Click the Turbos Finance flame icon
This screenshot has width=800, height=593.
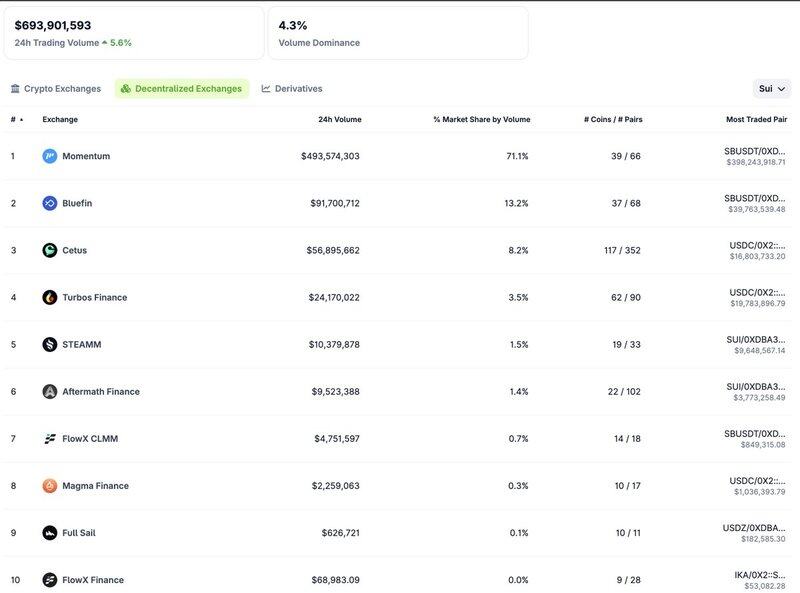click(x=50, y=297)
